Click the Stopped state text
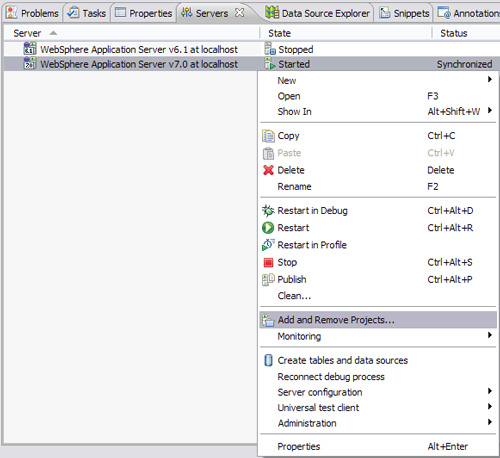 pos(296,50)
